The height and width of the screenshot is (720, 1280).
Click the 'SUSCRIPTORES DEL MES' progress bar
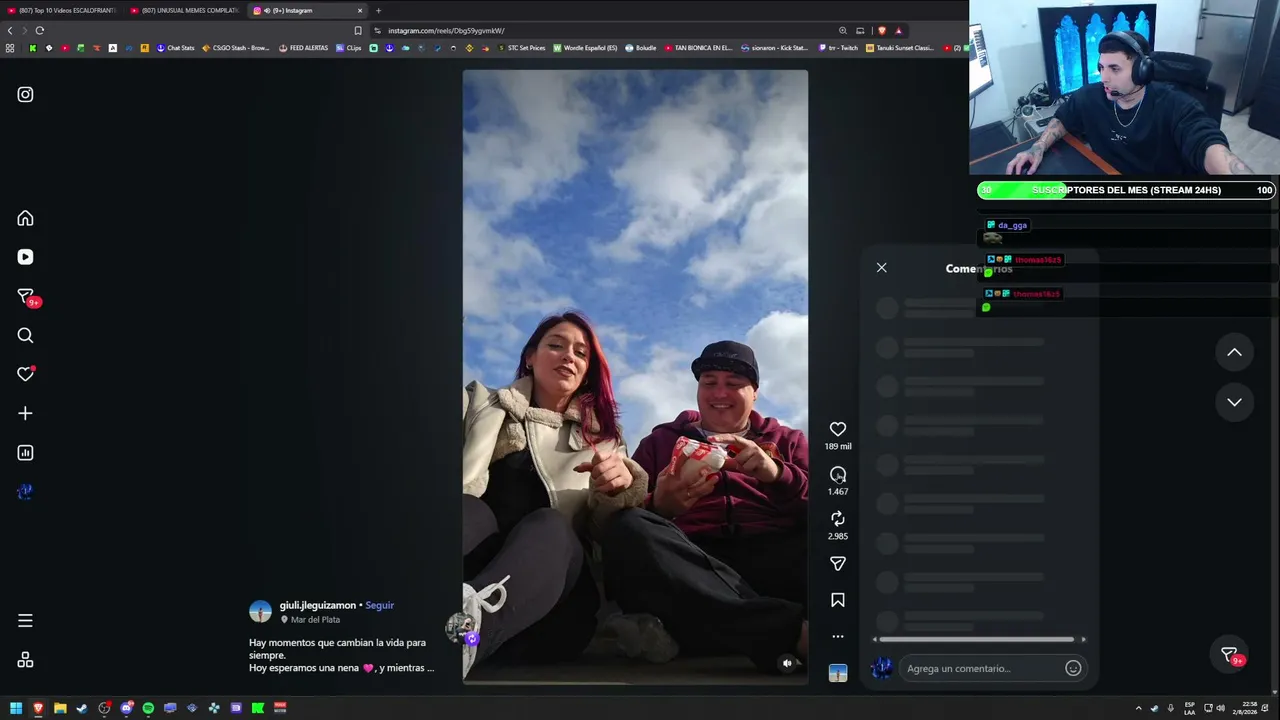1126,190
